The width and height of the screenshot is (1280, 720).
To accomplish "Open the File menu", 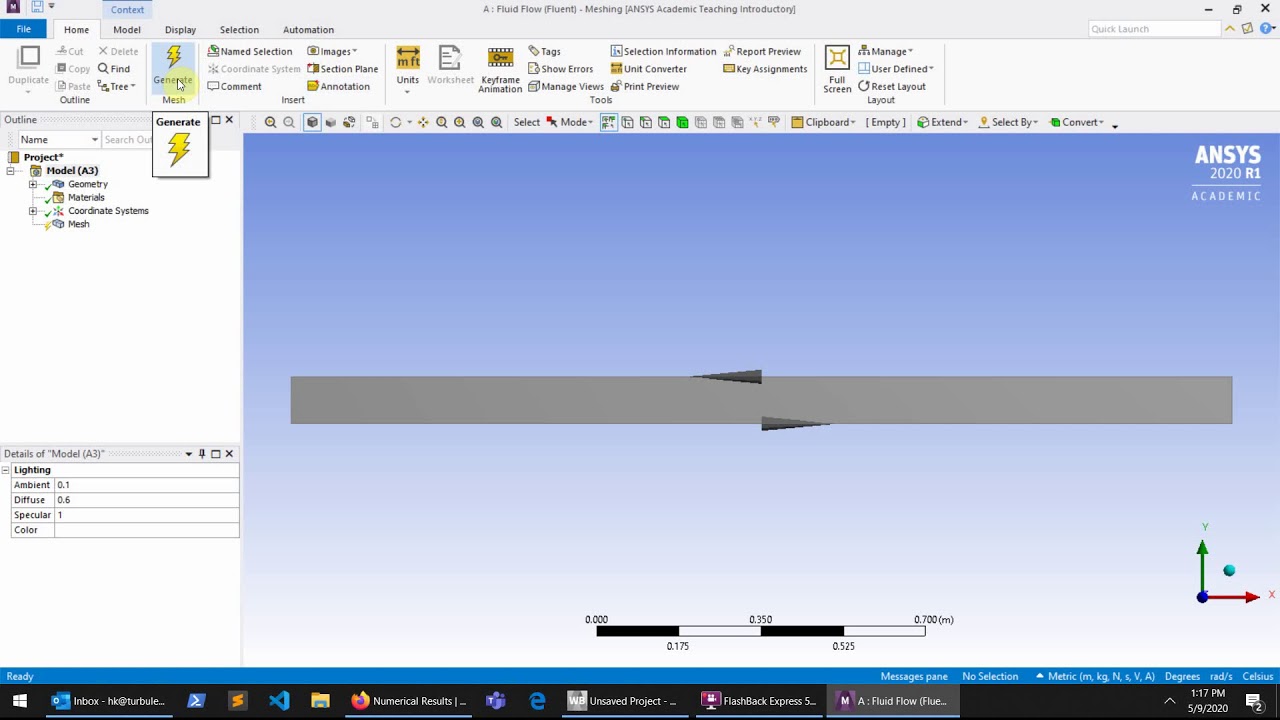I will coord(23,29).
